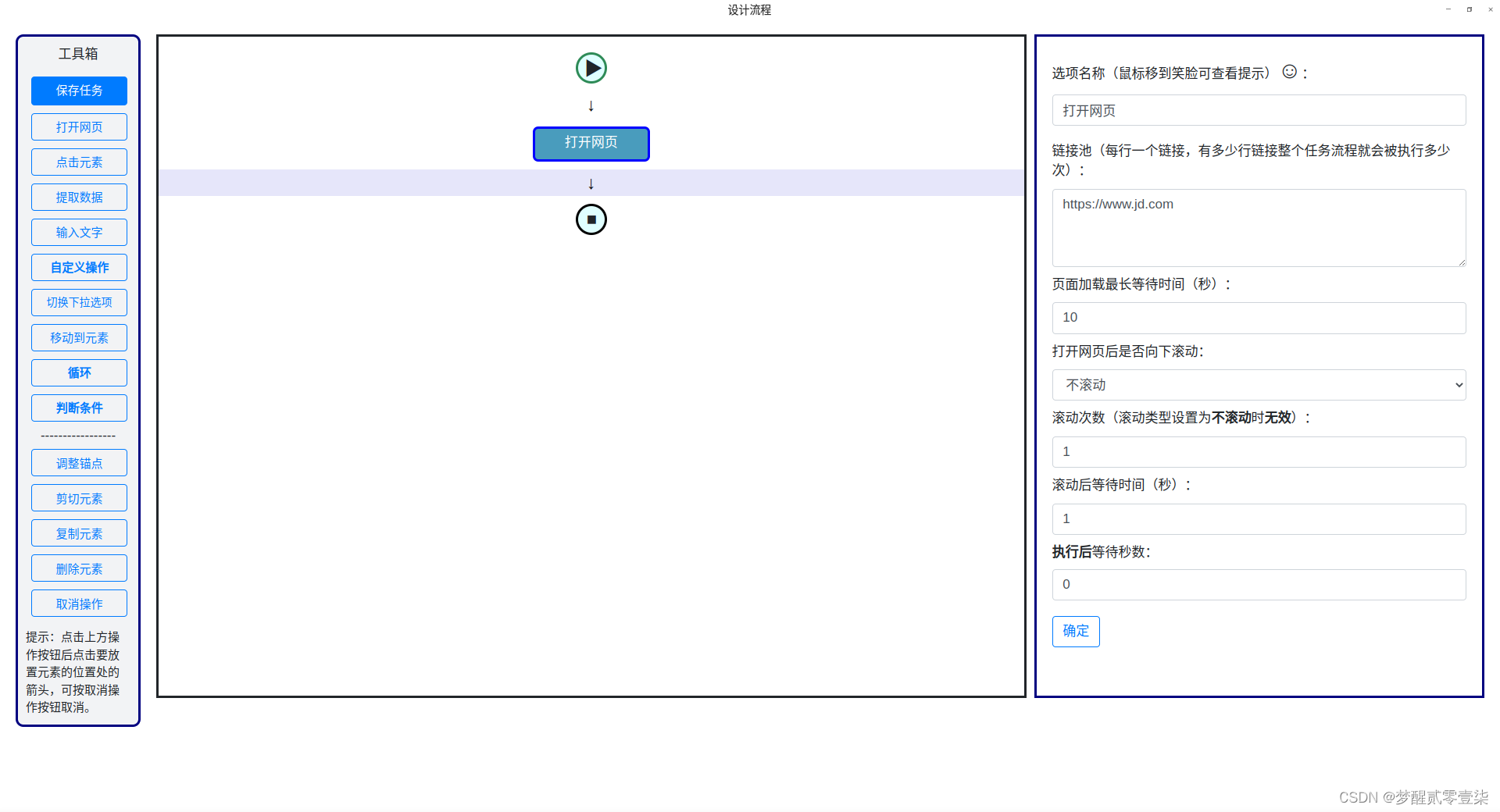
Task: Focus the 滚动后等待时间 input field
Action: [x=1259, y=519]
